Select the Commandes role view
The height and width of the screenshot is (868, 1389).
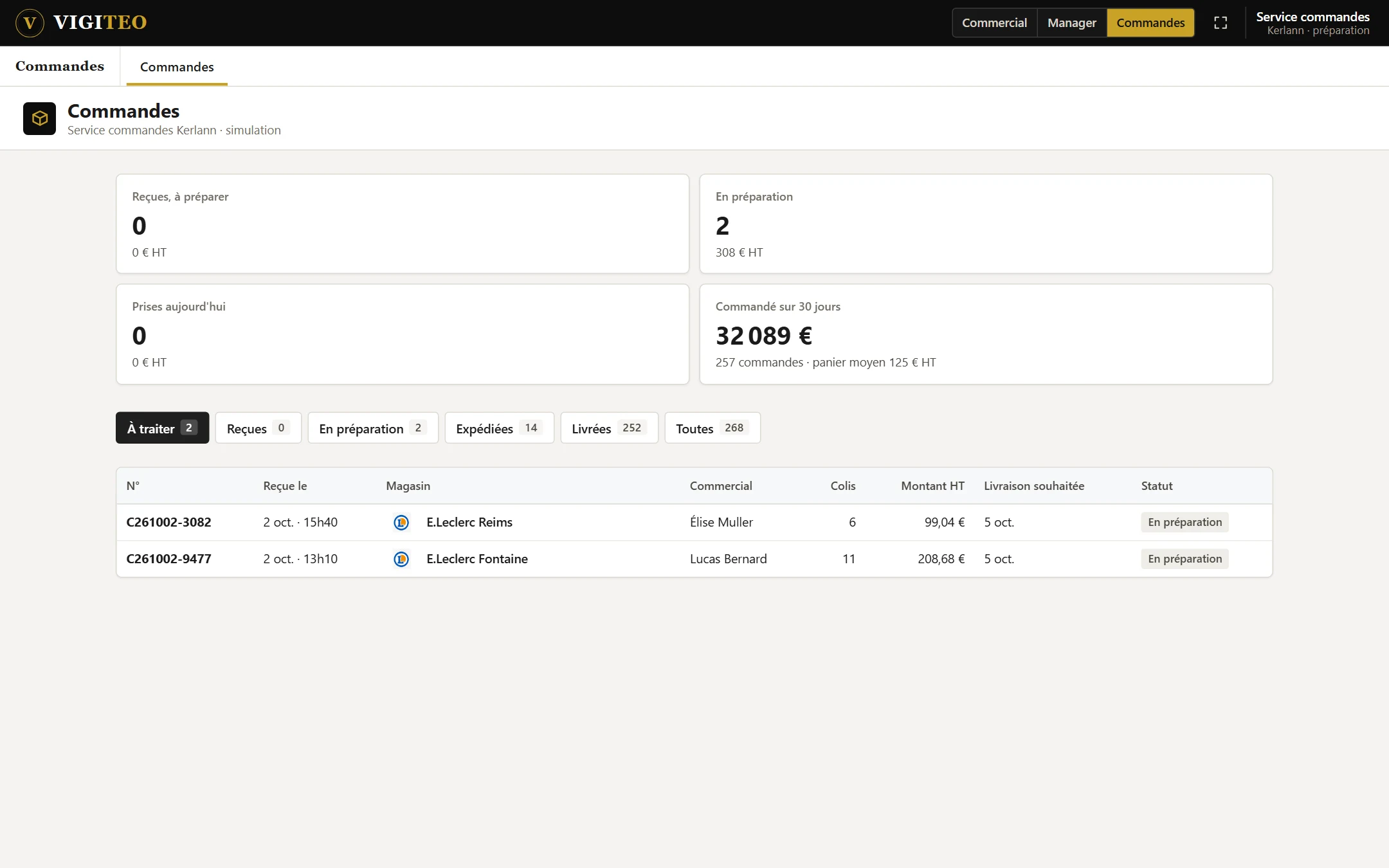1150,23
